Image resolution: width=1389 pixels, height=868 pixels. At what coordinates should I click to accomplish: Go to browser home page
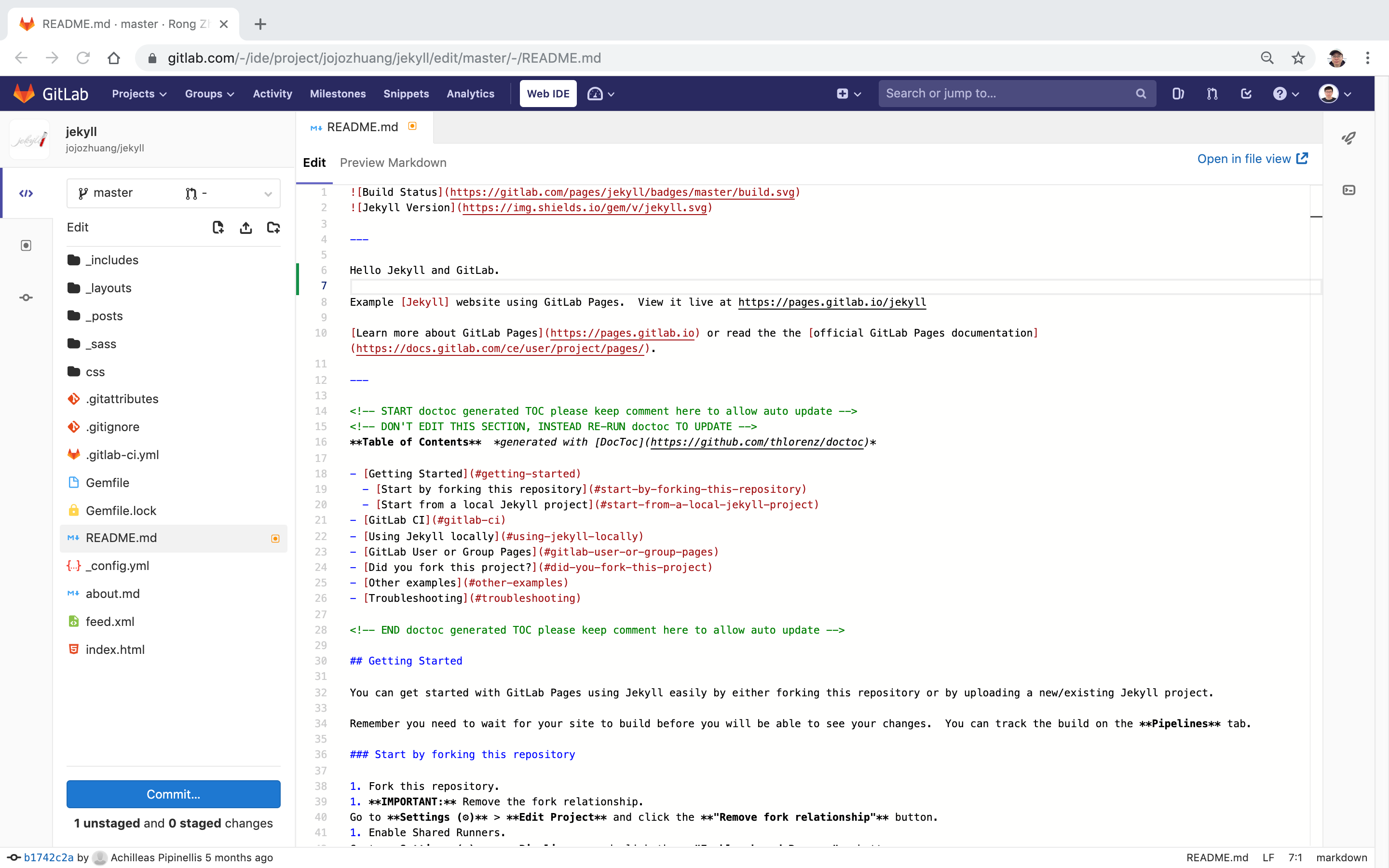click(x=114, y=58)
